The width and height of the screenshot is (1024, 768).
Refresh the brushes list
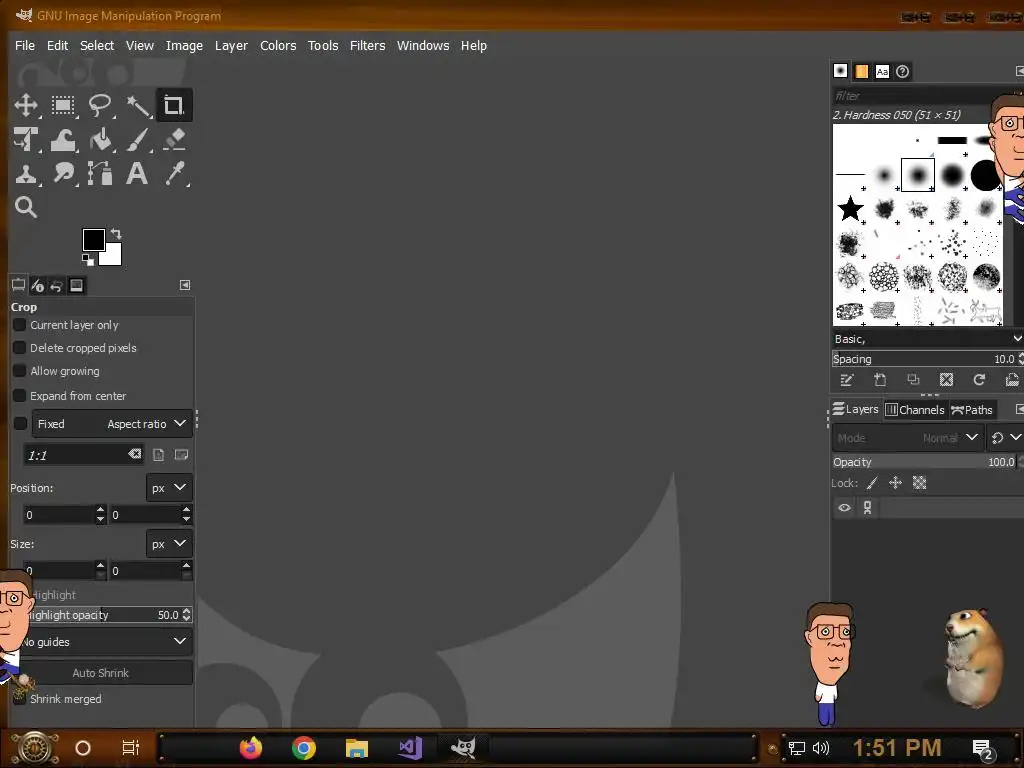pos(979,380)
